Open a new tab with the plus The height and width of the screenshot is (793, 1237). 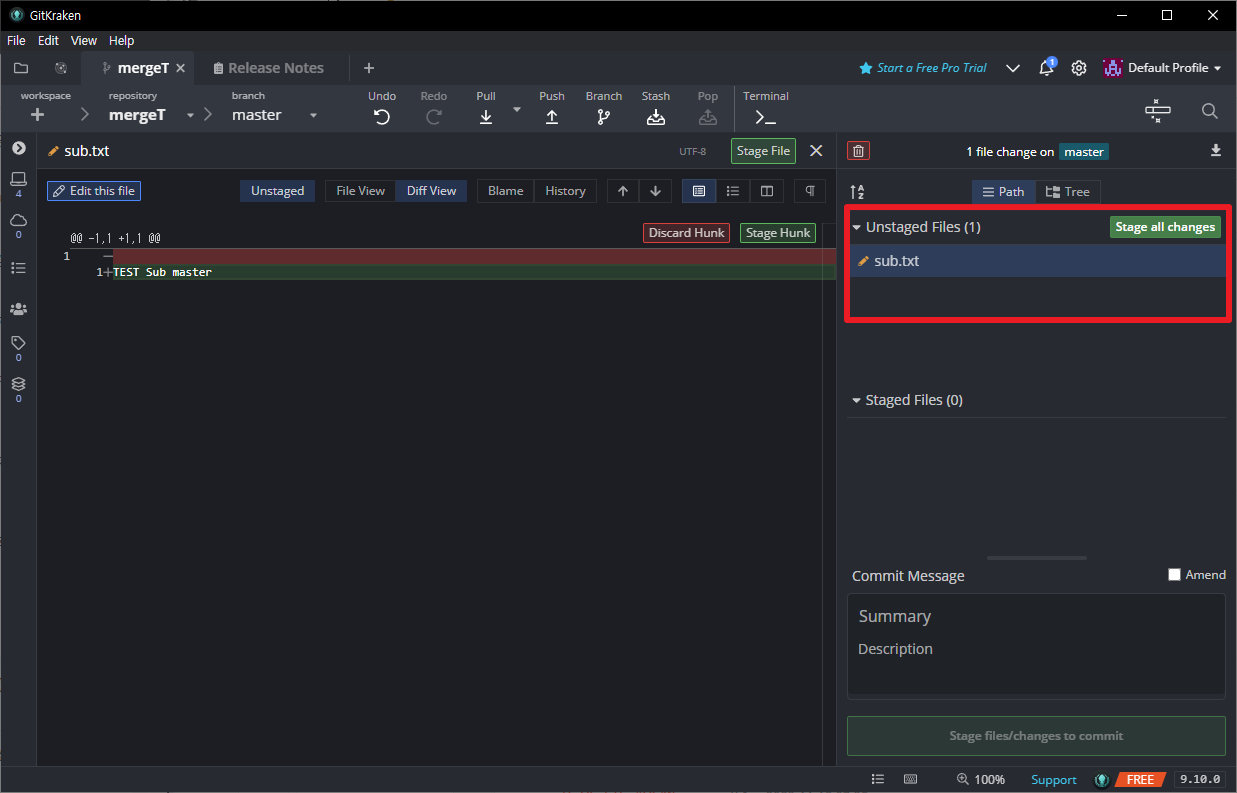pyautogui.click(x=369, y=68)
